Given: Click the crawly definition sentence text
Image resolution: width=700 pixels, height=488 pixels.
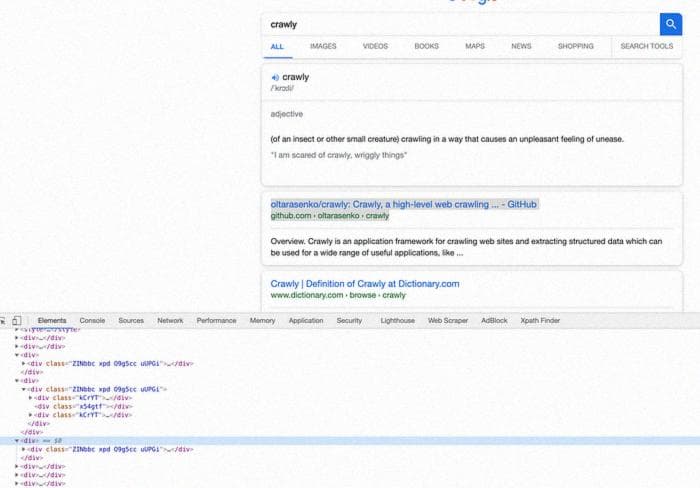Looking at the screenshot, I should tap(447, 139).
